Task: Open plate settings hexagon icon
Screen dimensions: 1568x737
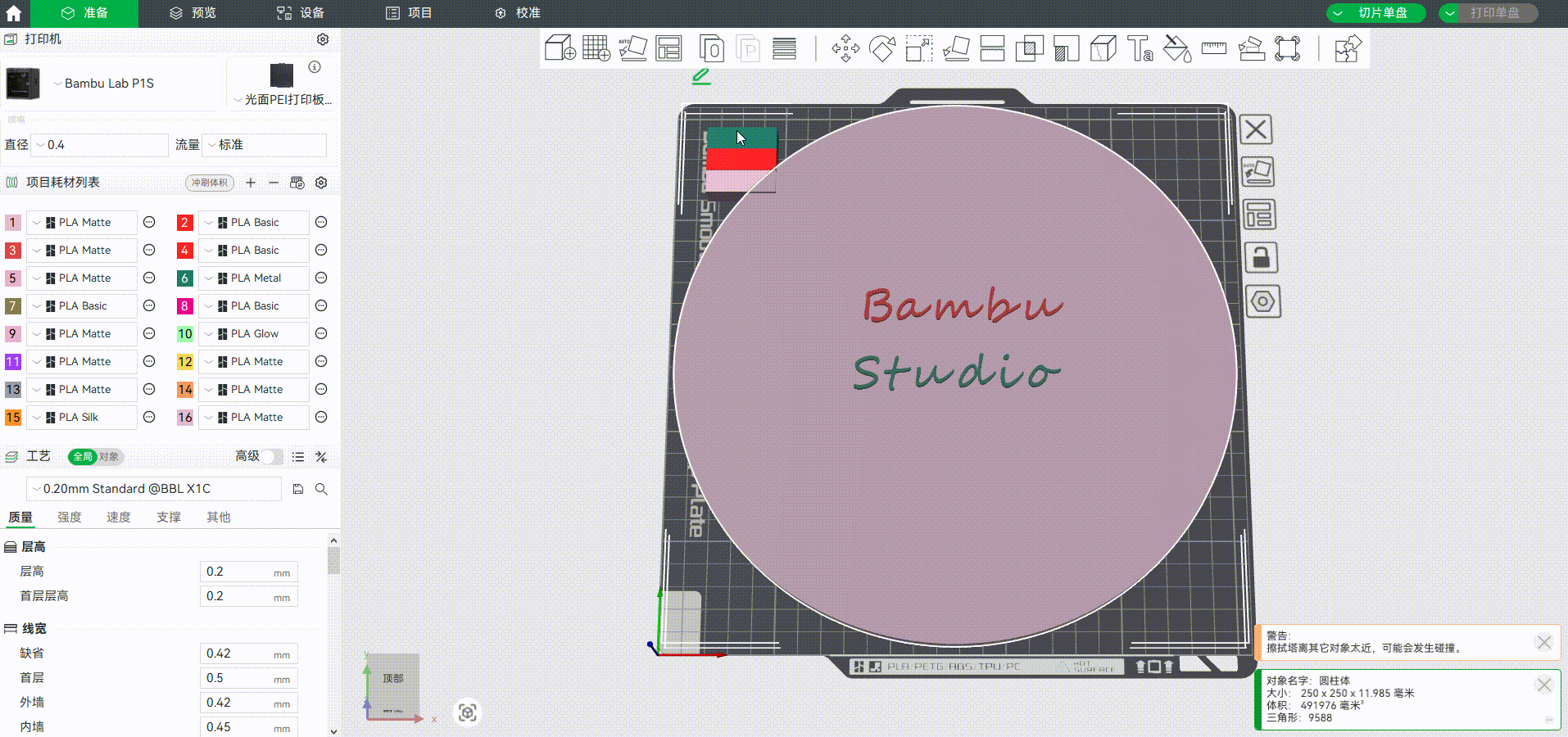Action: tap(1263, 301)
